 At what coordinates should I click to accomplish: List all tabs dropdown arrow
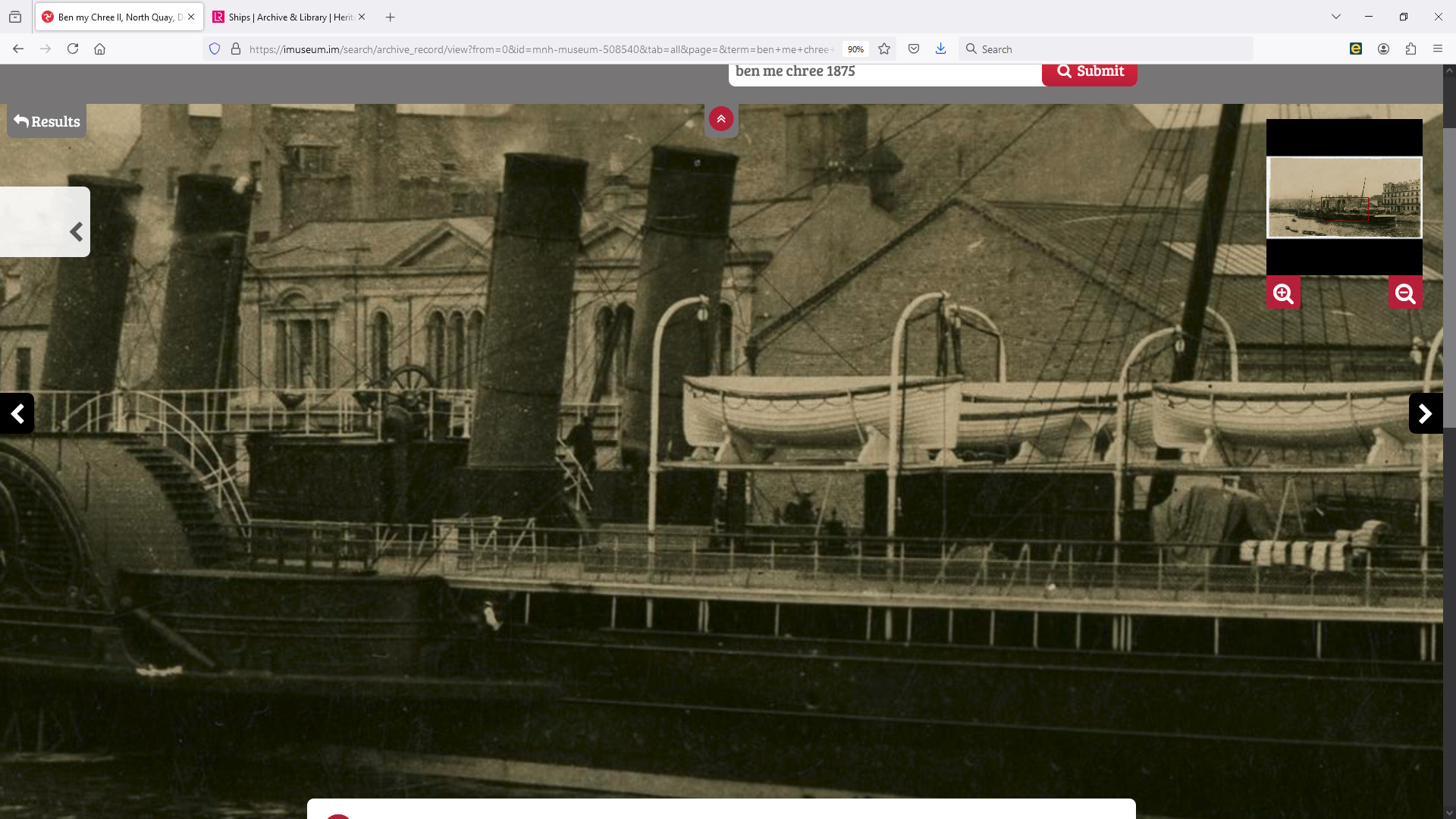click(1336, 17)
